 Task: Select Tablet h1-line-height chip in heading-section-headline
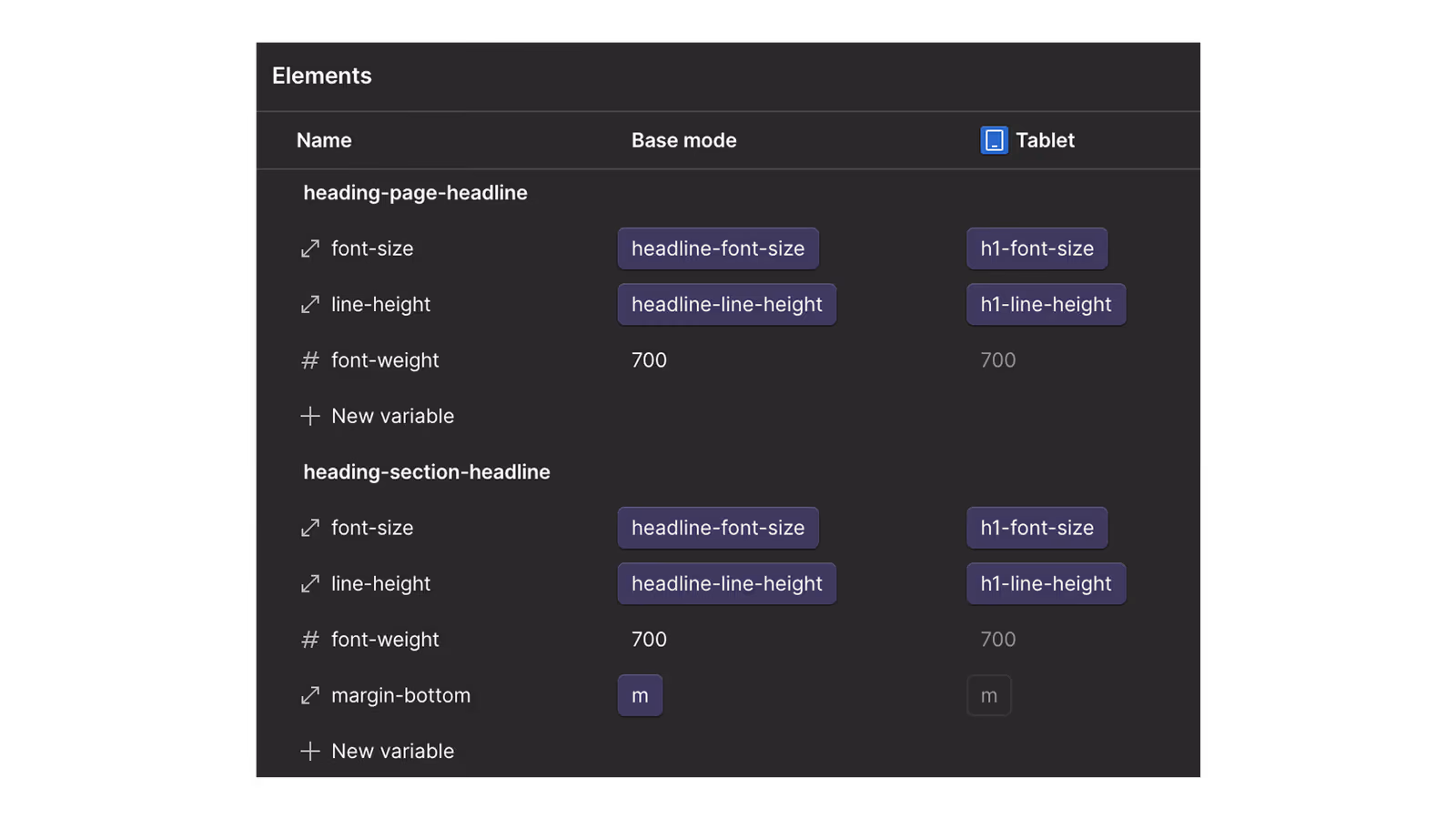click(x=1046, y=583)
